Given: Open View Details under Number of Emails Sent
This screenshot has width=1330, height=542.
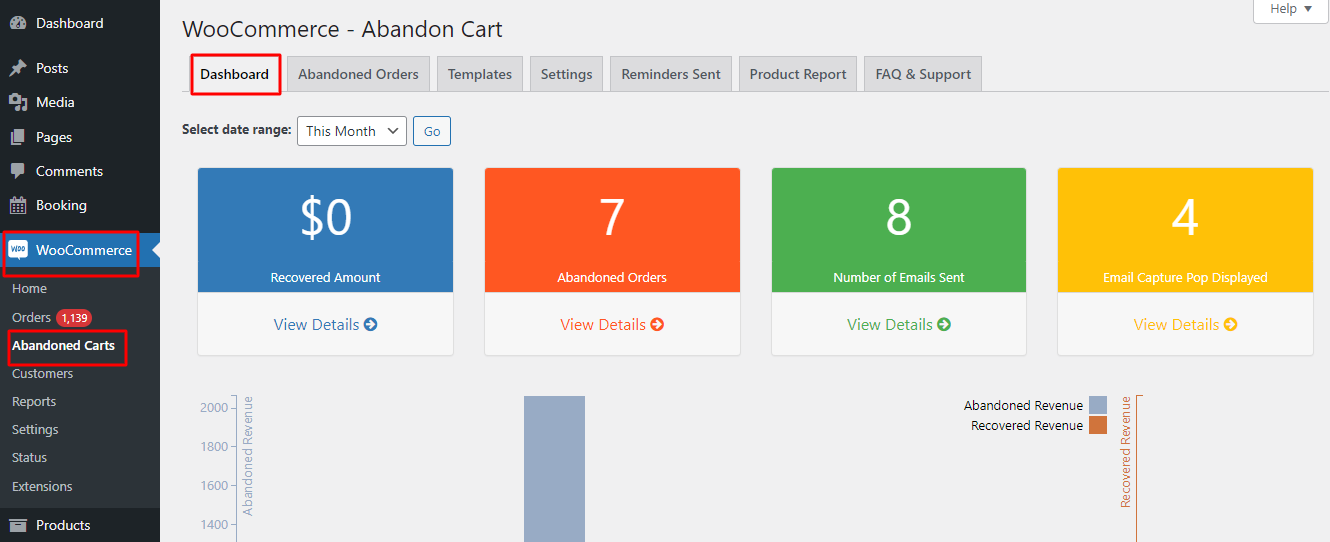Looking at the screenshot, I should (899, 324).
